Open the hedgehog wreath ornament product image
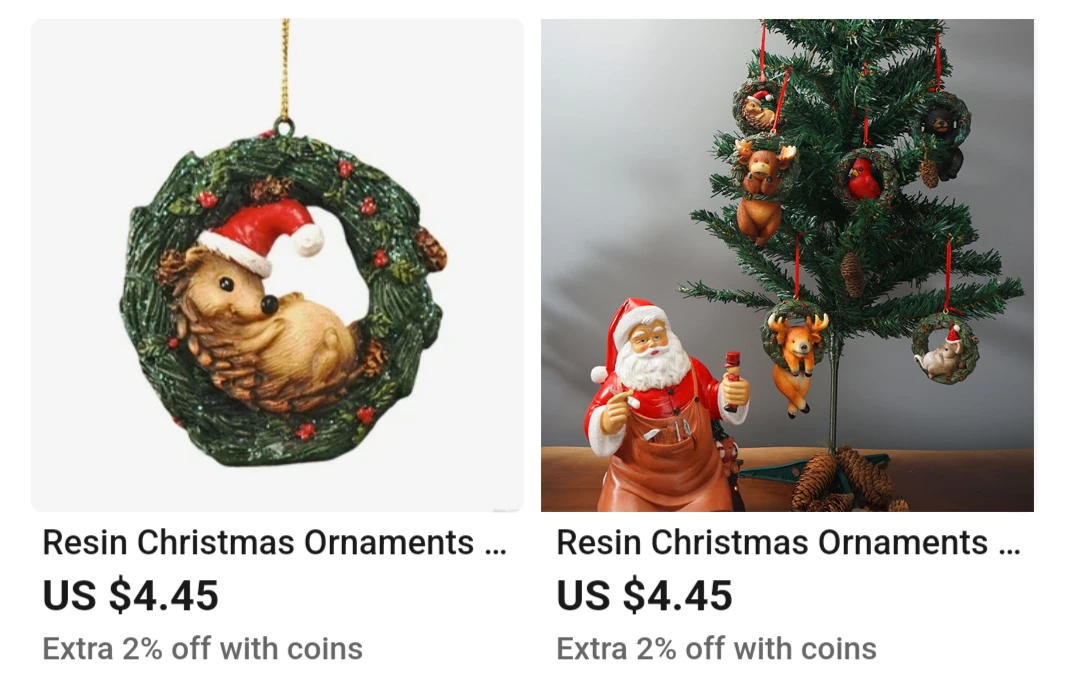 tap(277, 265)
